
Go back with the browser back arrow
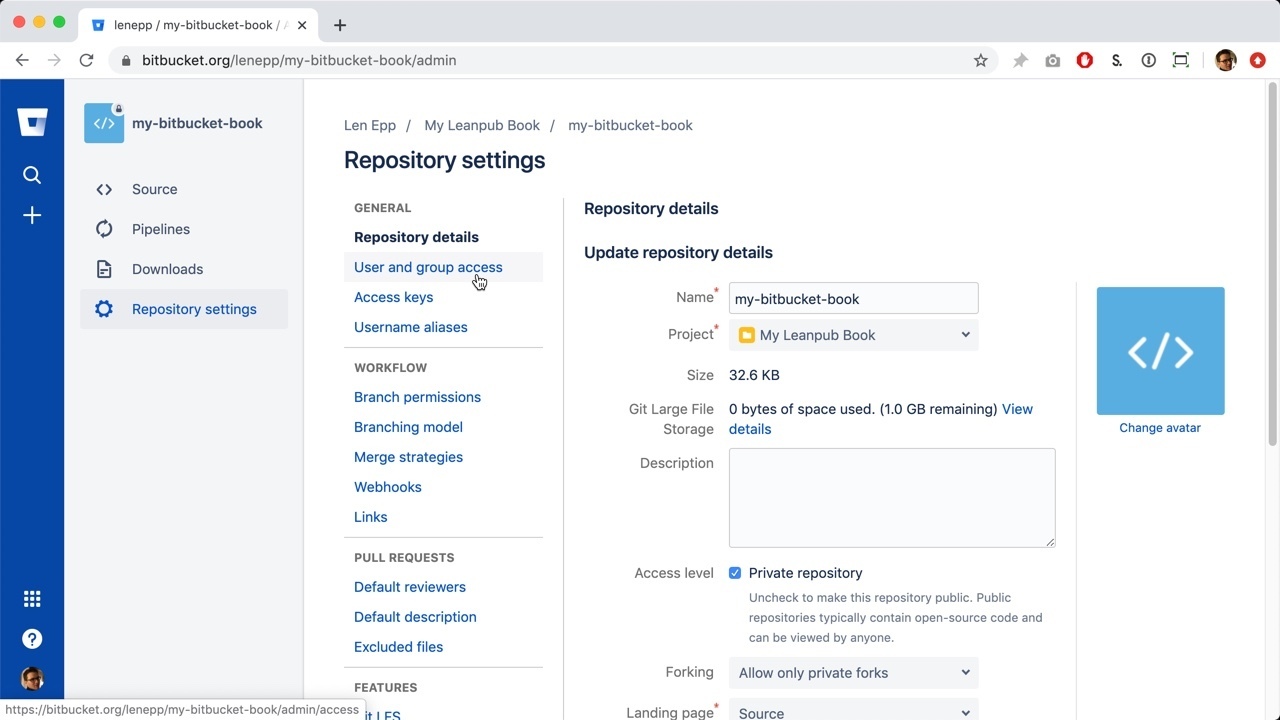22,60
